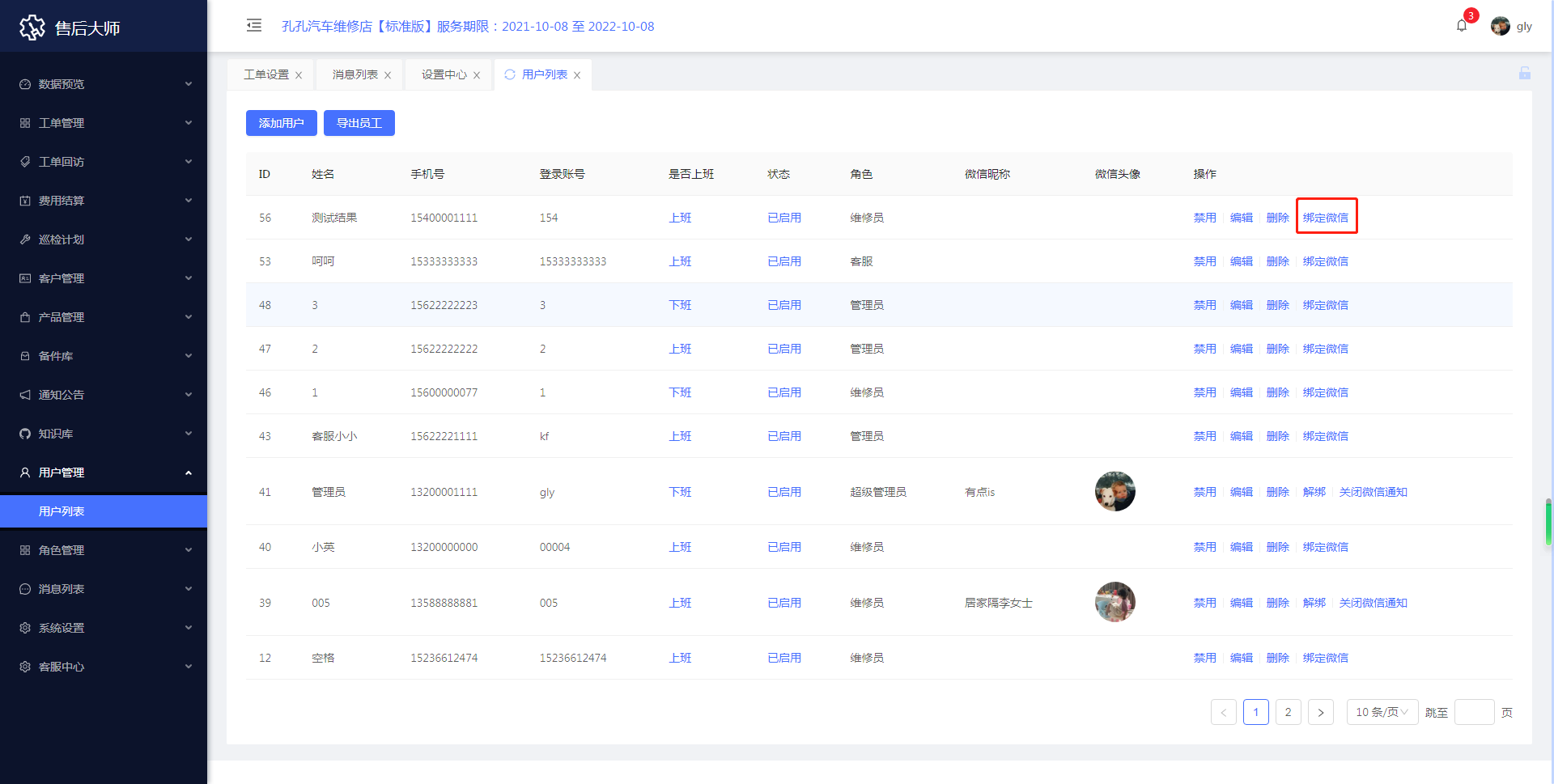Image resolution: width=1554 pixels, height=784 pixels.
Task: Expand the 工单管理 sidebar menu
Action: coord(104,123)
